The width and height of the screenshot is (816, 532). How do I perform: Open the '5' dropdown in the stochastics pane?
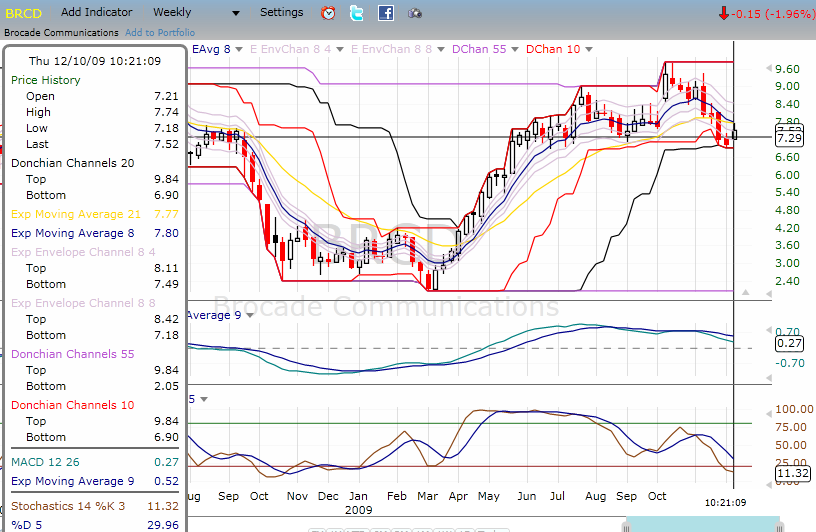click(x=204, y=399)
